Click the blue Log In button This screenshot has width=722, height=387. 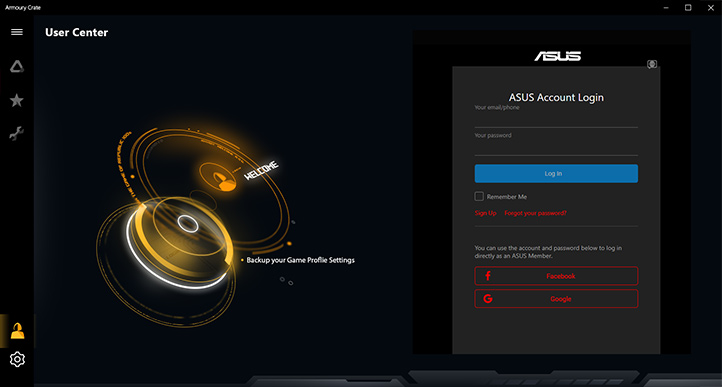coord(556,174)
